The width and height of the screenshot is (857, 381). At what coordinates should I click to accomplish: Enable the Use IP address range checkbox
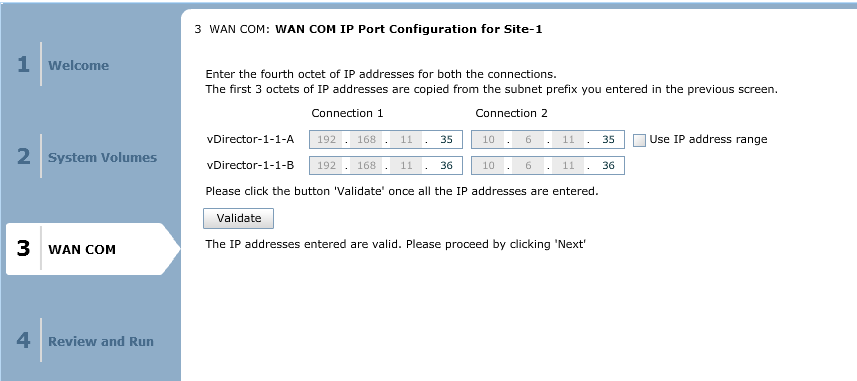(639, 140)
